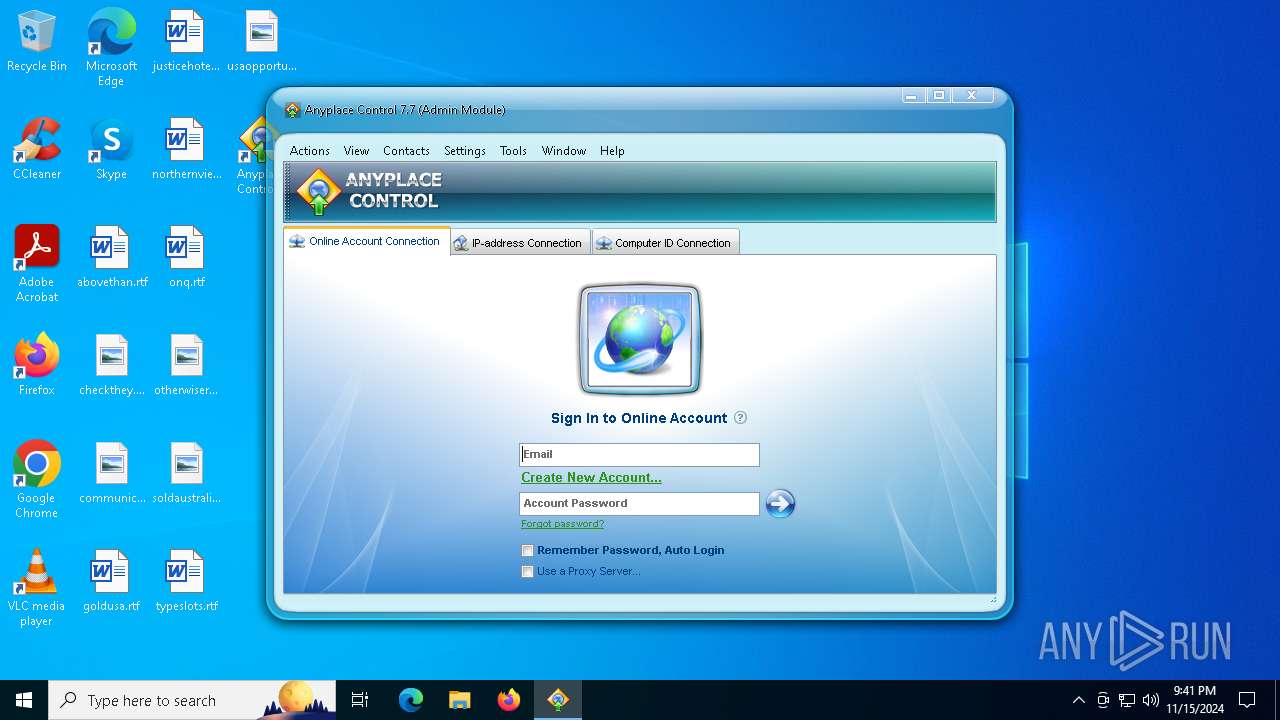This screenshot has width=1280, height=720.
Task: Open the Tools menu
Action: tap(513, 151)
